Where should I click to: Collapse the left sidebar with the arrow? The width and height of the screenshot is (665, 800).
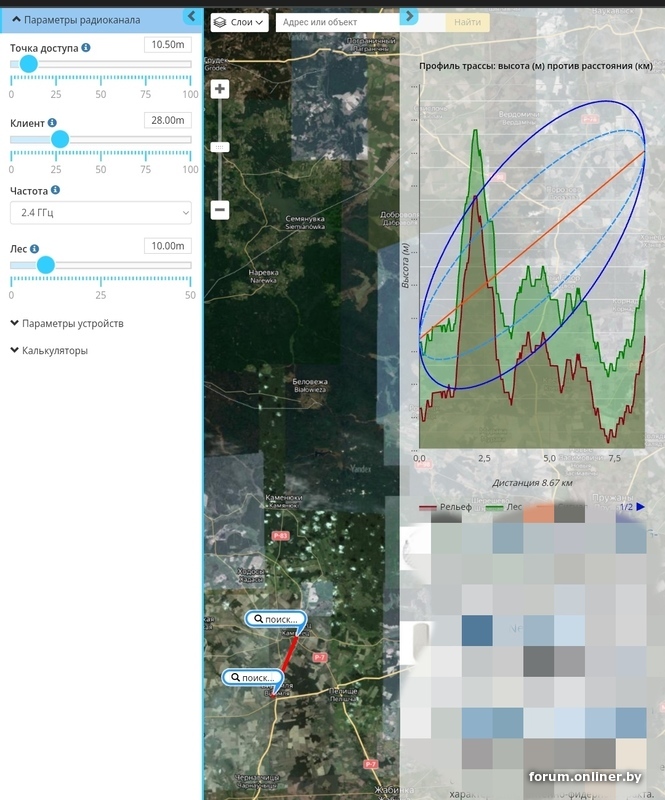click(192, 16)
